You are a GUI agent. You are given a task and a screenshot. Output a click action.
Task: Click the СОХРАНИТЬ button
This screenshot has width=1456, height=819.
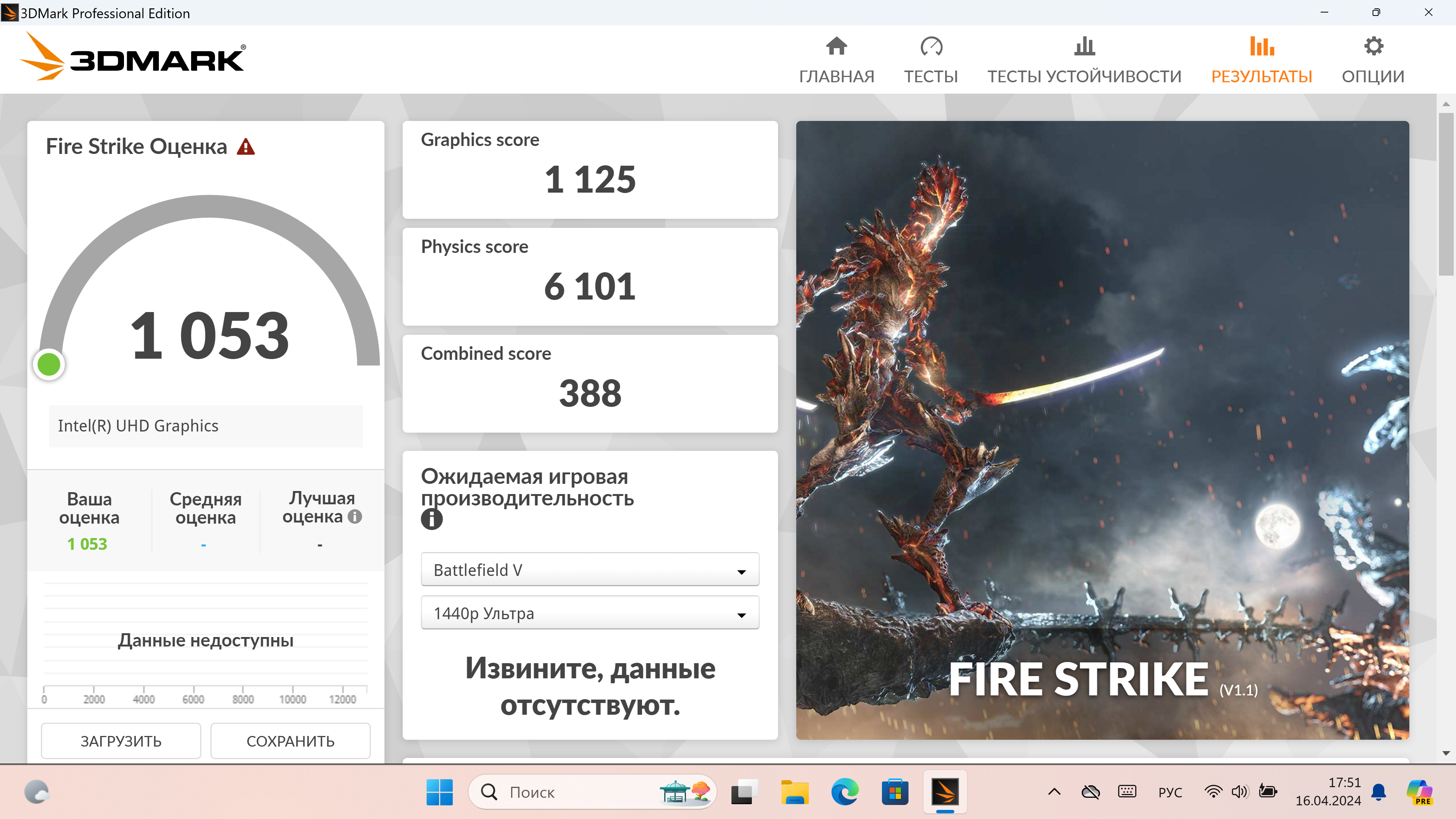coord(290,741)
